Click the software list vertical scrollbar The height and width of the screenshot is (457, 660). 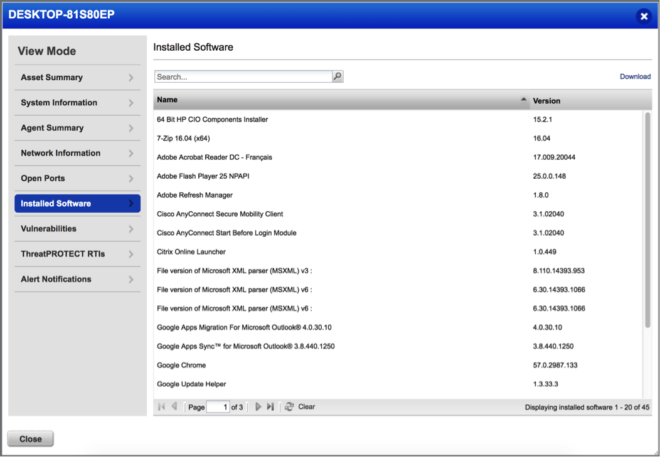[x=647, y=219]
